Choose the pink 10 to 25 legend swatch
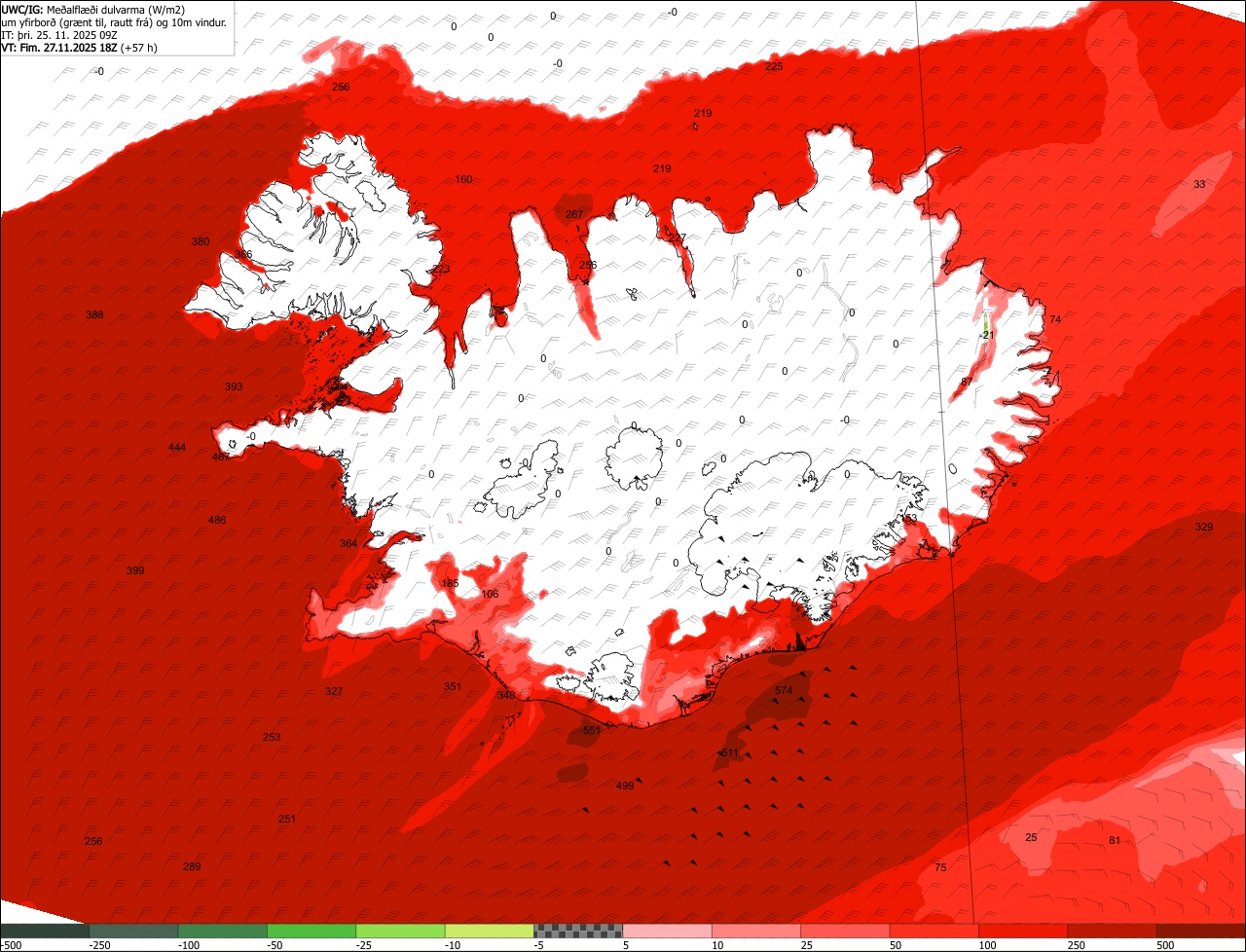 pyautogui.click(x=756, y=930)
